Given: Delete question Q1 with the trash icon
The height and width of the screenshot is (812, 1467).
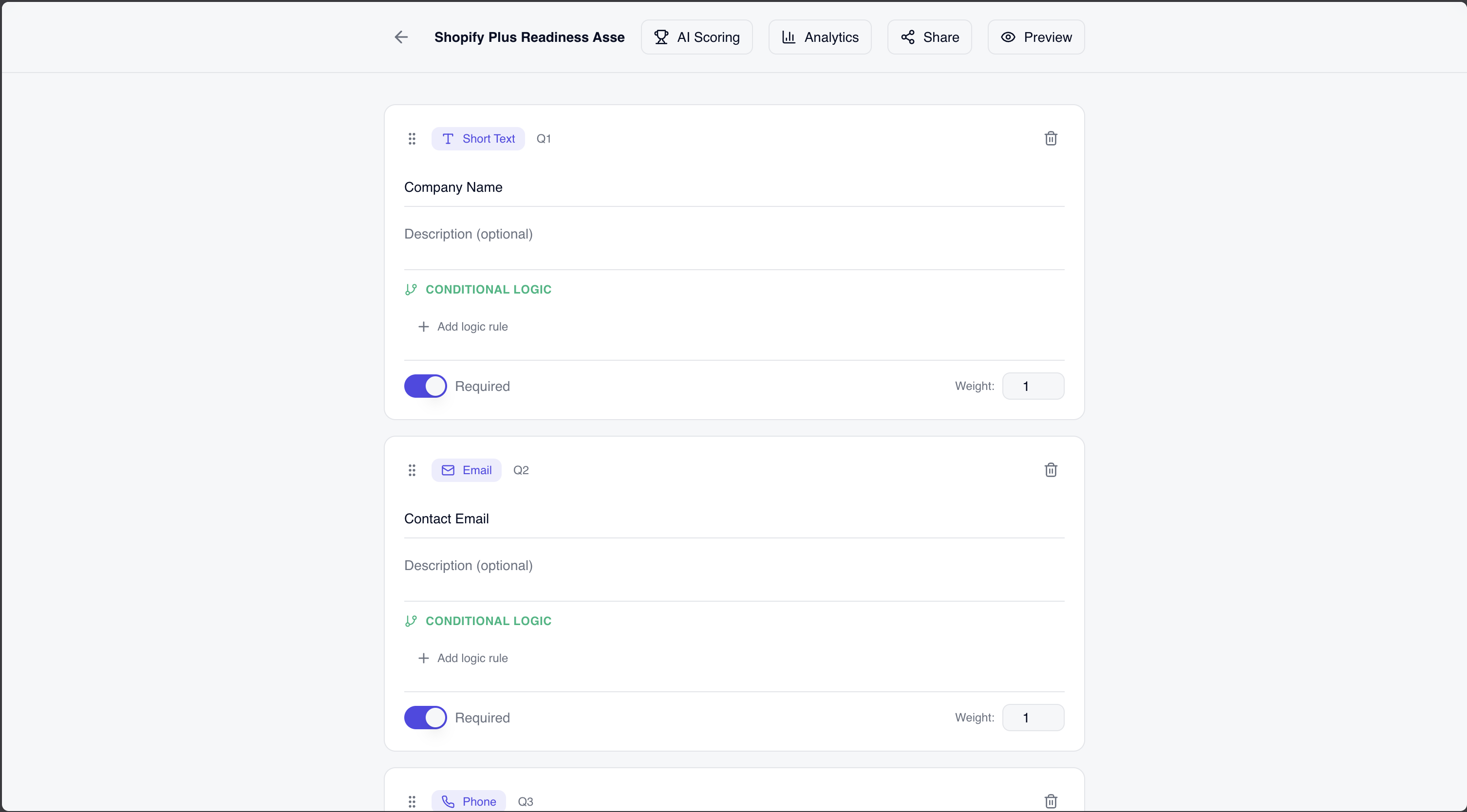Looking at the screenshot, I should [1050, 138].
